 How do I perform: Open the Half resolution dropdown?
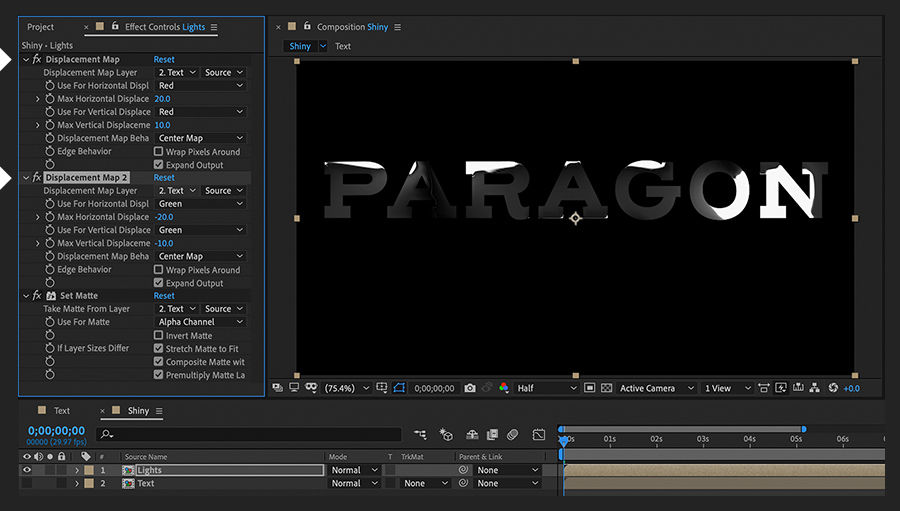click(546, 388)
